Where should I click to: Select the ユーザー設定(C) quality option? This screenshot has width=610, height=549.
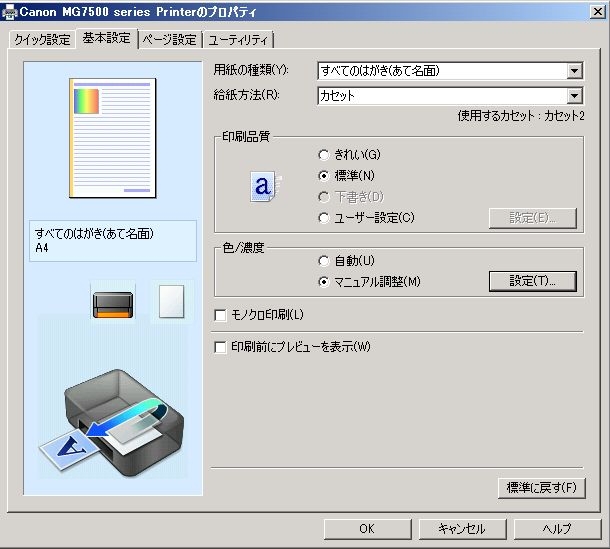click(x=366, y=218)
